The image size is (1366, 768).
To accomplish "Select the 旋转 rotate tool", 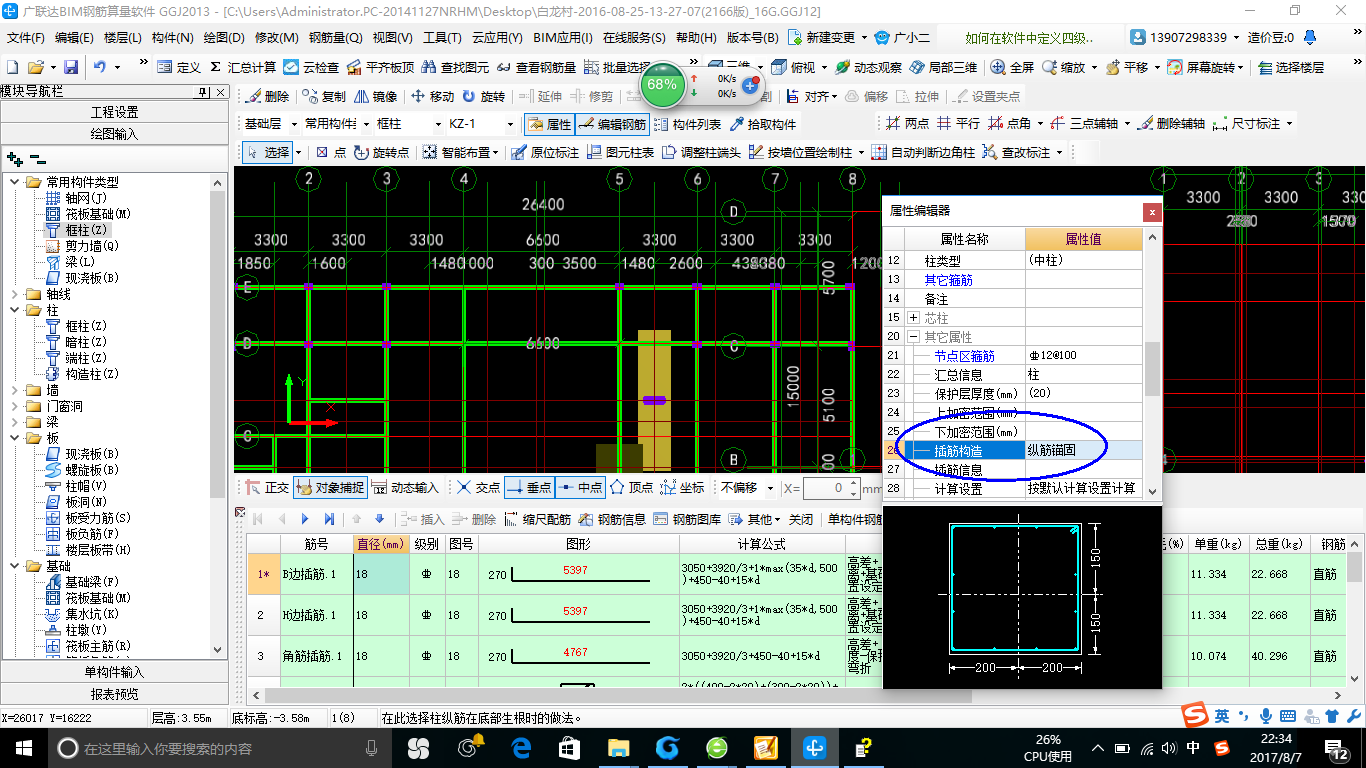I will click(x=483, y=96).
